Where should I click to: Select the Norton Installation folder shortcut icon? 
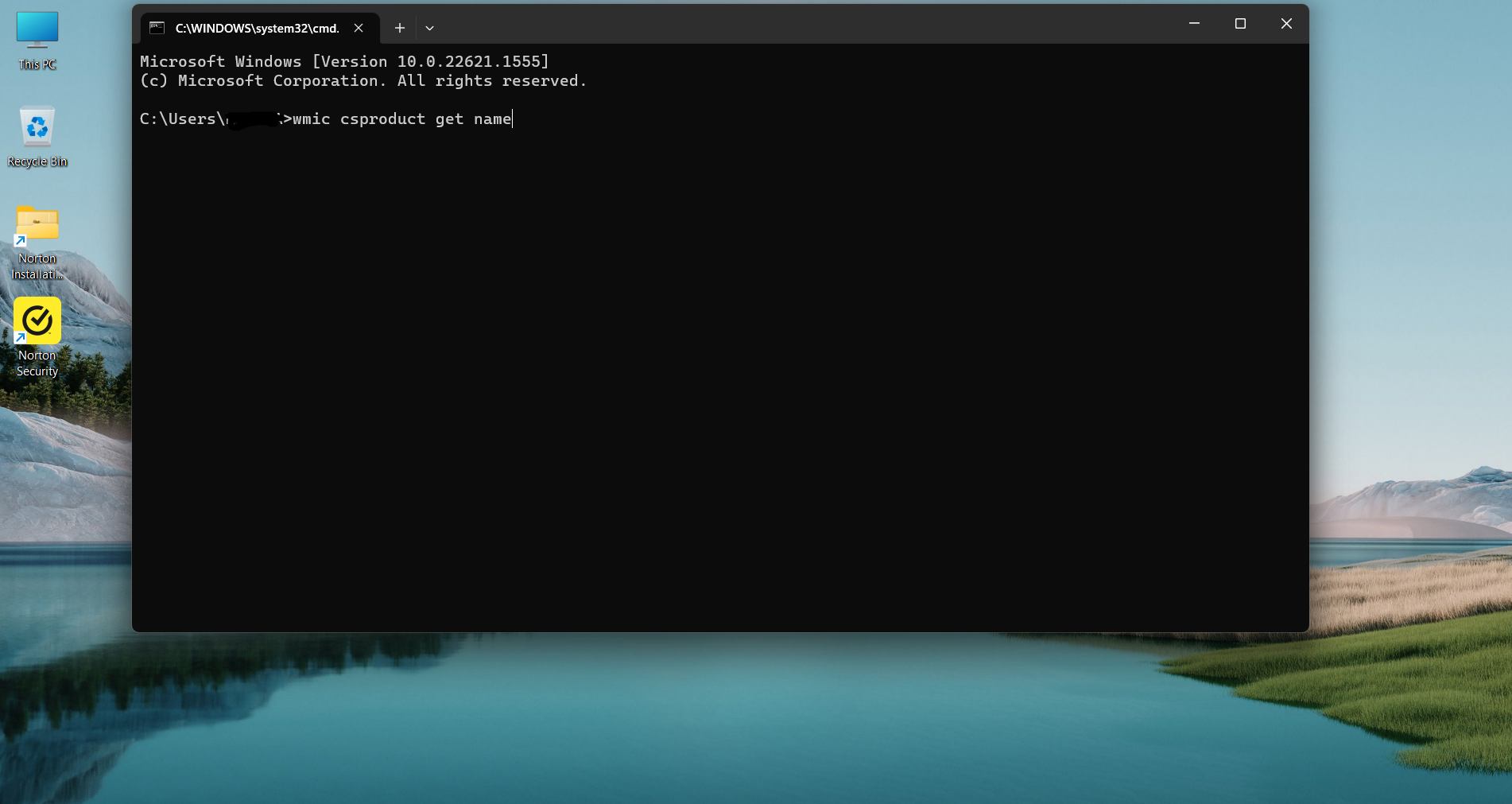(x=37, y=224)
